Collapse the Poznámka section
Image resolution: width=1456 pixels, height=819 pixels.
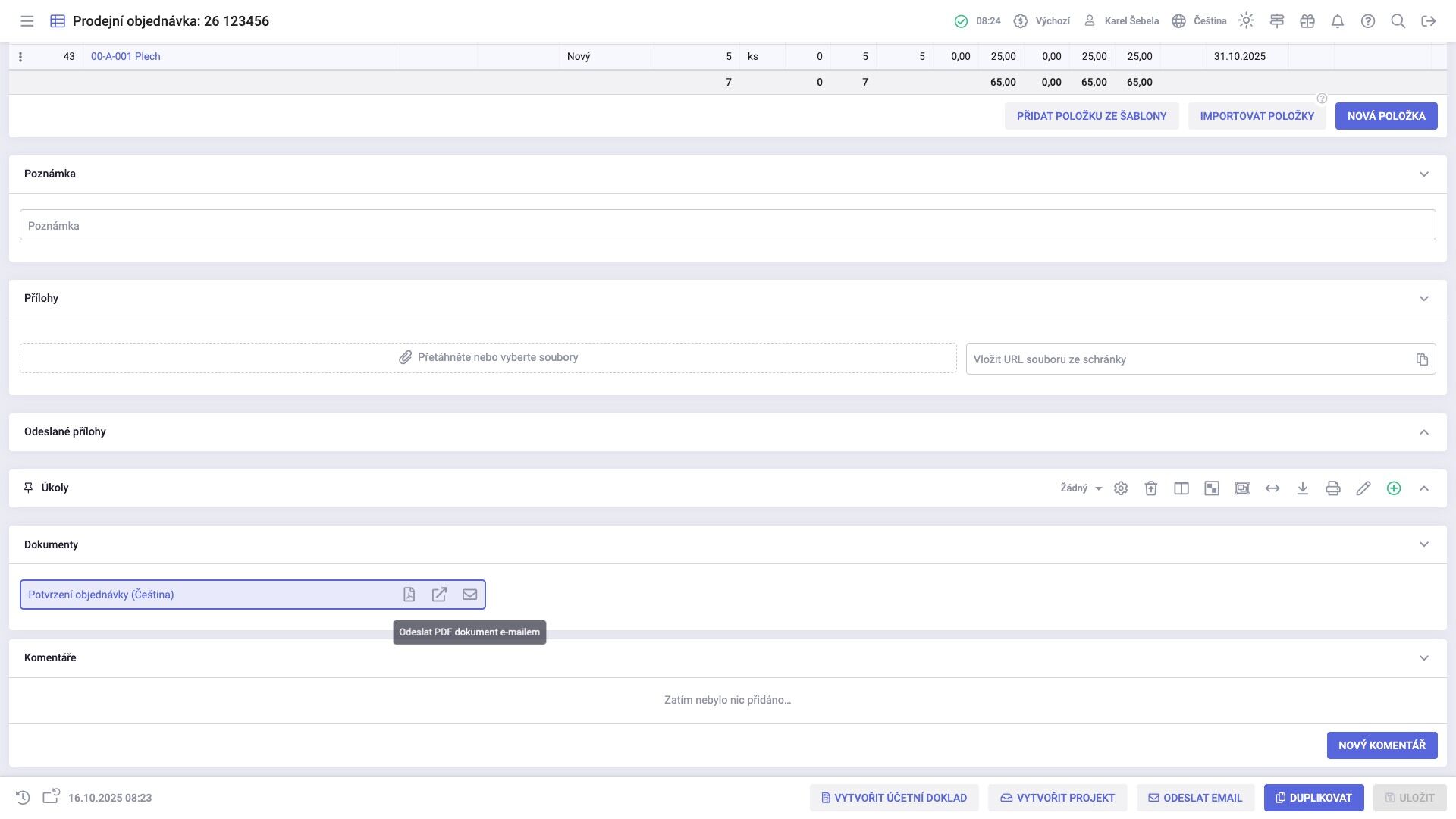[1423, 174]
